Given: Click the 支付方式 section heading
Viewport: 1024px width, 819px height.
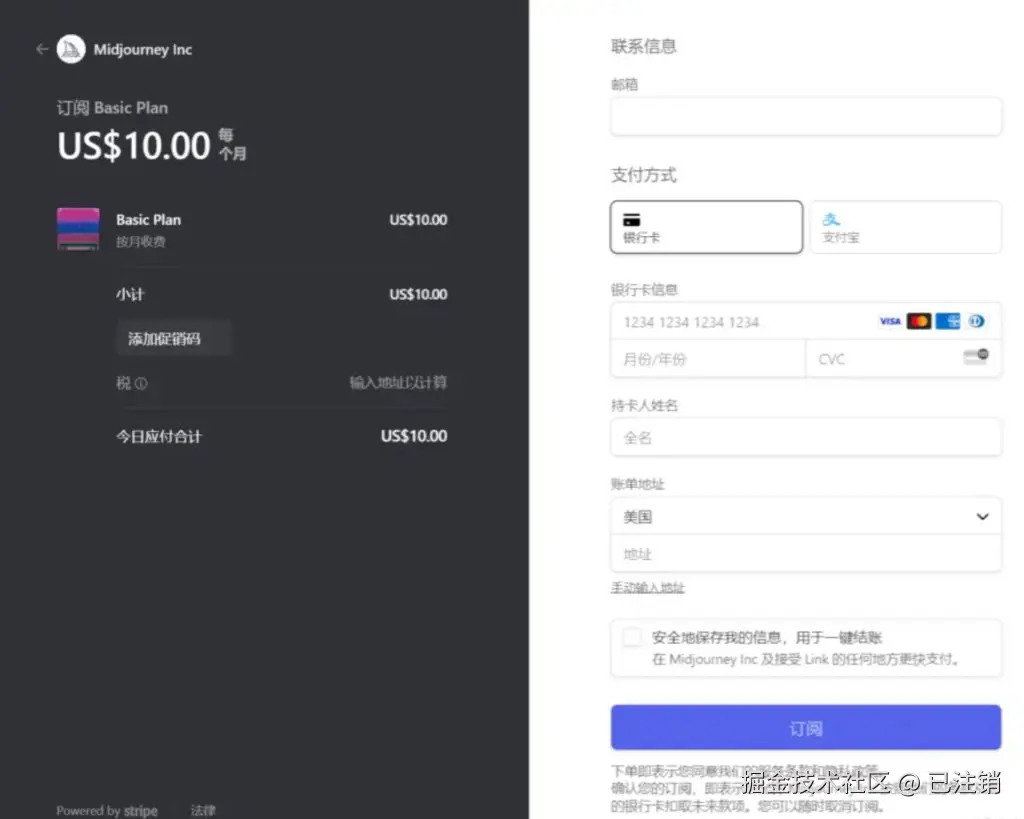Looking at the screenshot, I should (x=643, y=175).
